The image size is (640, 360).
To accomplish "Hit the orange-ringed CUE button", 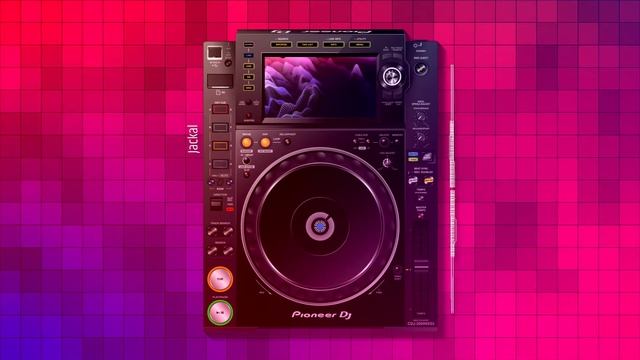I will tap(220, 279).
